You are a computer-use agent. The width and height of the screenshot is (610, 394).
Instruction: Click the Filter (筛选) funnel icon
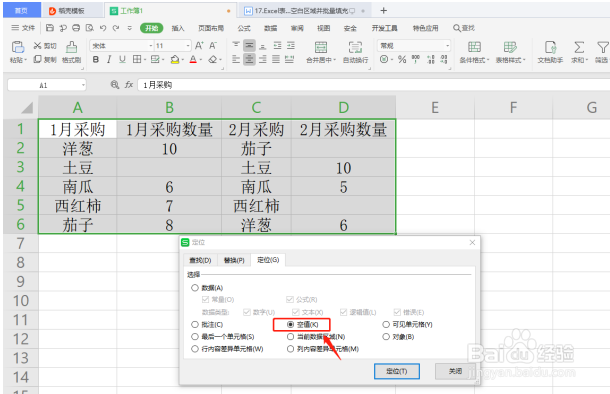pos(603,47)
